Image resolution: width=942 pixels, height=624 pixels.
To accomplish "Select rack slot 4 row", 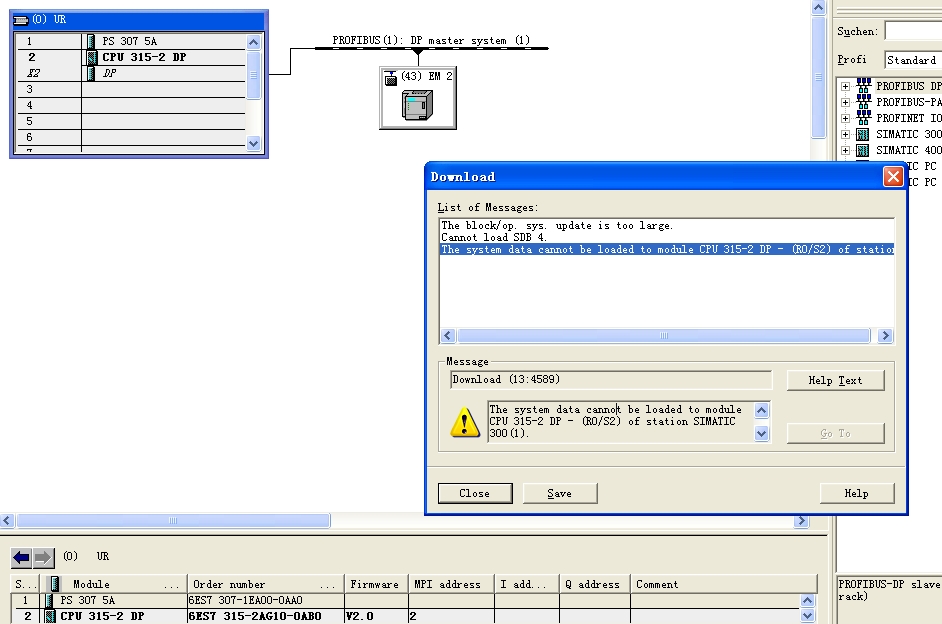I will (x=130, y=106).
